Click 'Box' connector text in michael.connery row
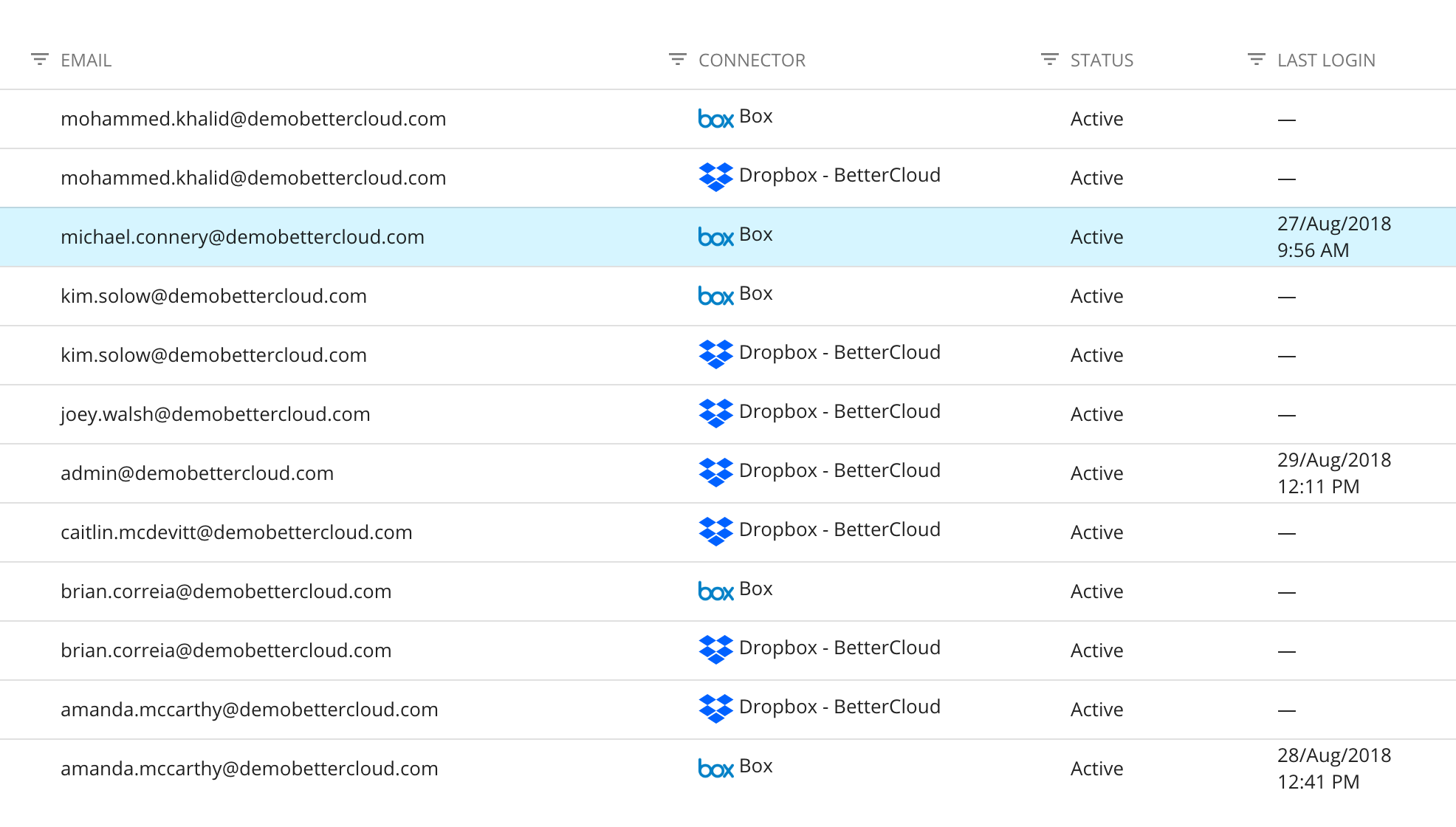Image resolution: width=1456 pixels, height=827 pixels. [755, 234]
